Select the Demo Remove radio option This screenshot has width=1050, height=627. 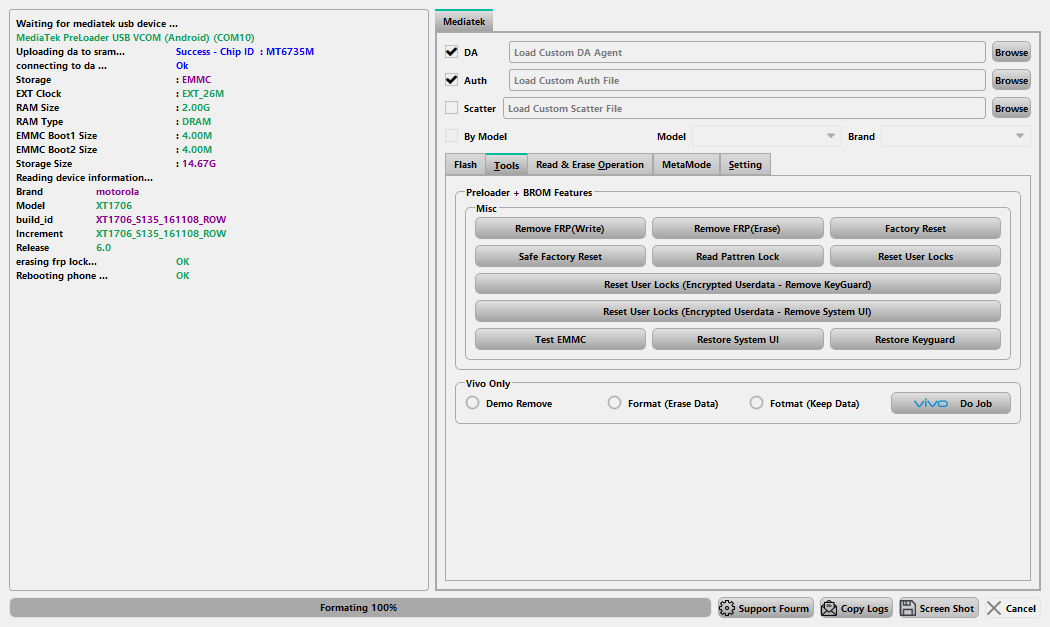click(473, 403)
